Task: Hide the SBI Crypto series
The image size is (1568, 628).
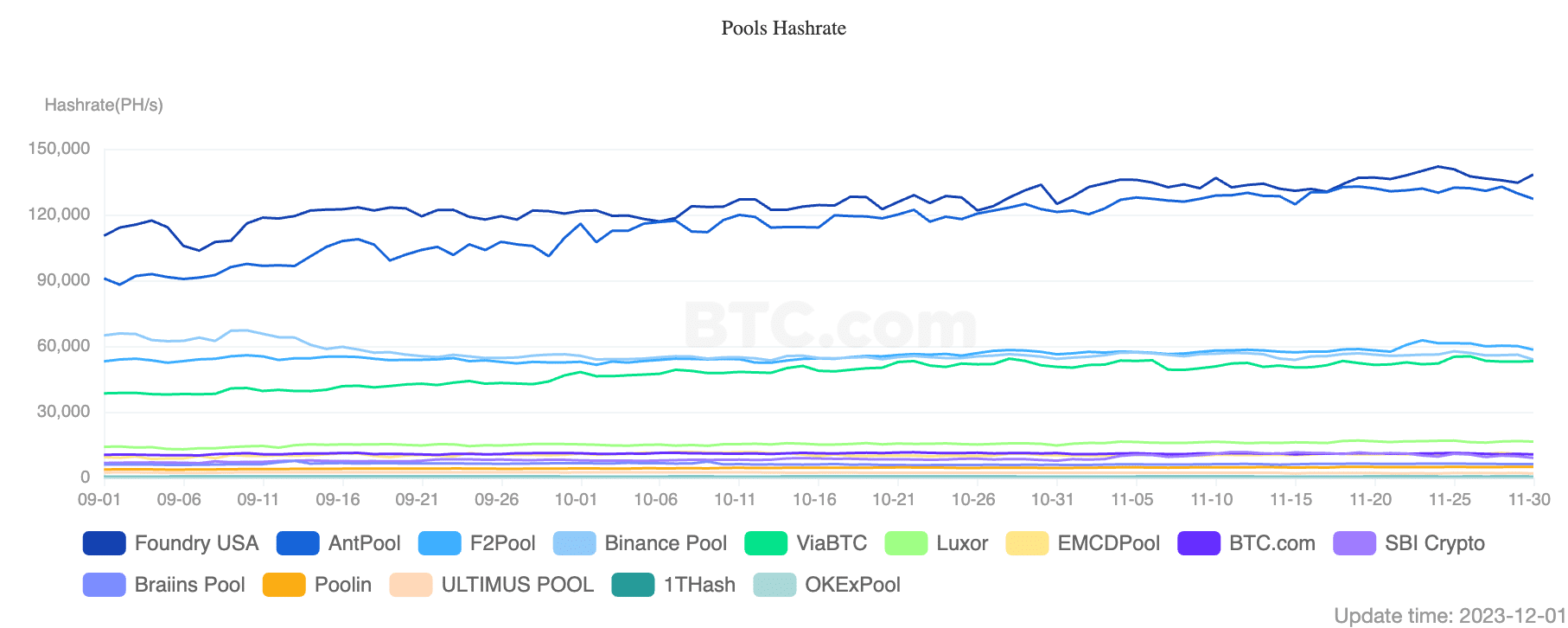Action: pos(1355,543)
